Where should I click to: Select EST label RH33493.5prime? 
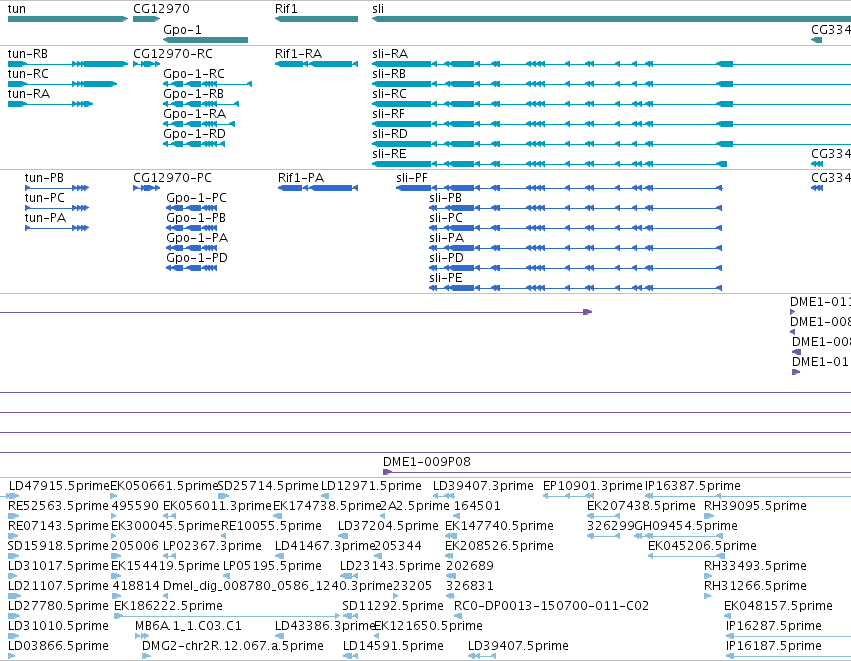pos(755,567)
